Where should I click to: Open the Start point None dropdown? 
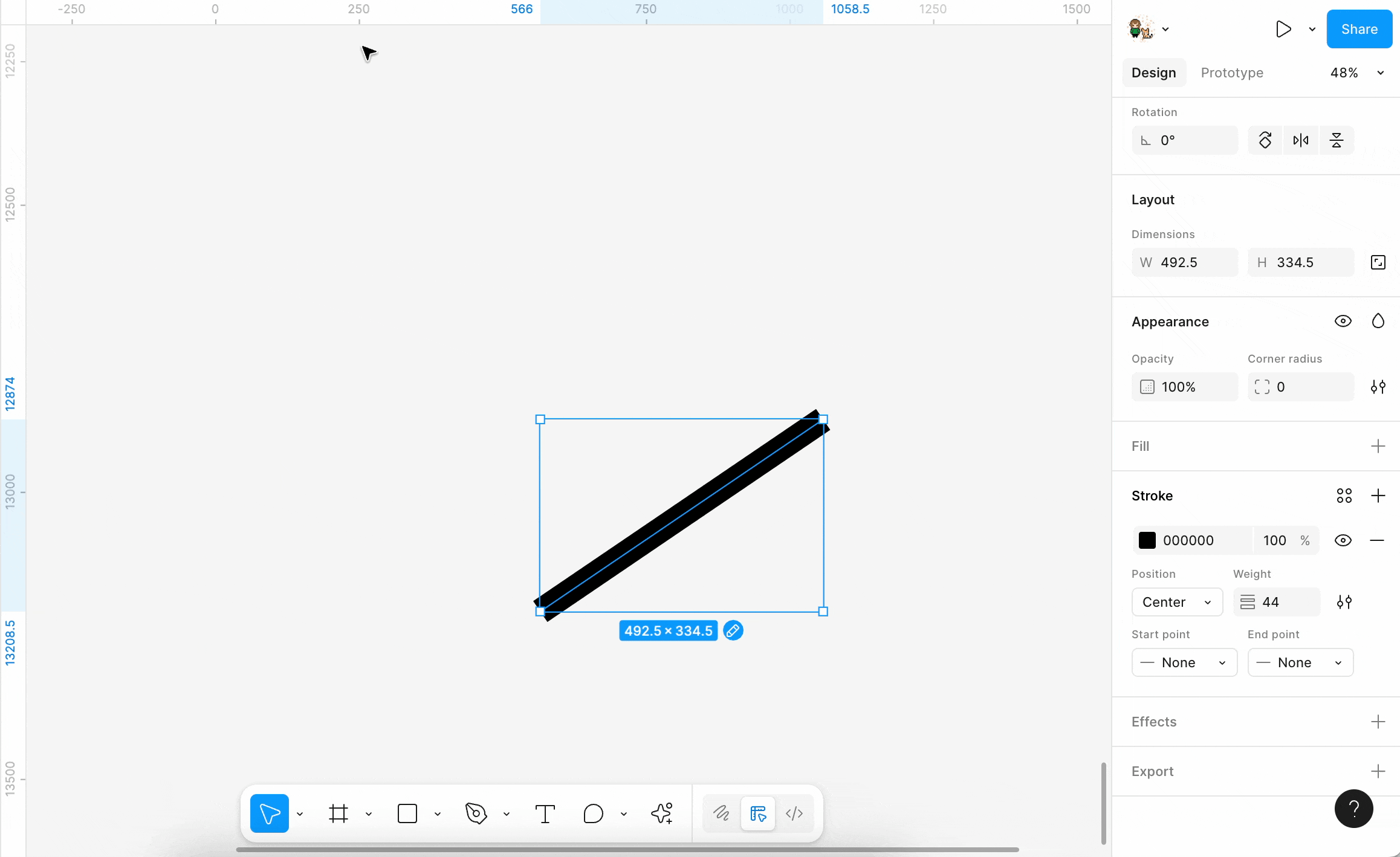(x=1184, y=662)
